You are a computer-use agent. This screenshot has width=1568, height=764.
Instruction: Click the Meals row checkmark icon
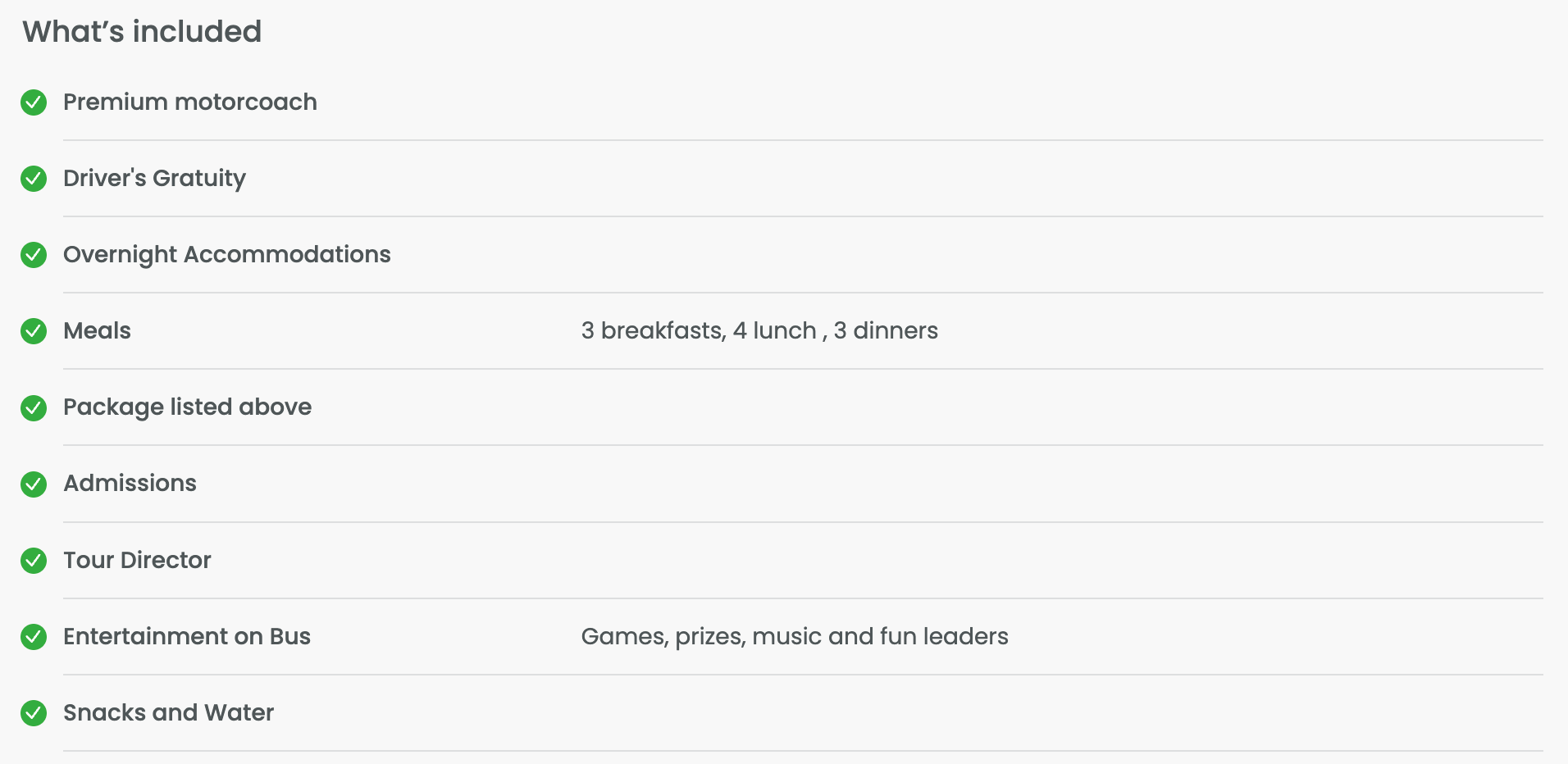click(34, 331)
